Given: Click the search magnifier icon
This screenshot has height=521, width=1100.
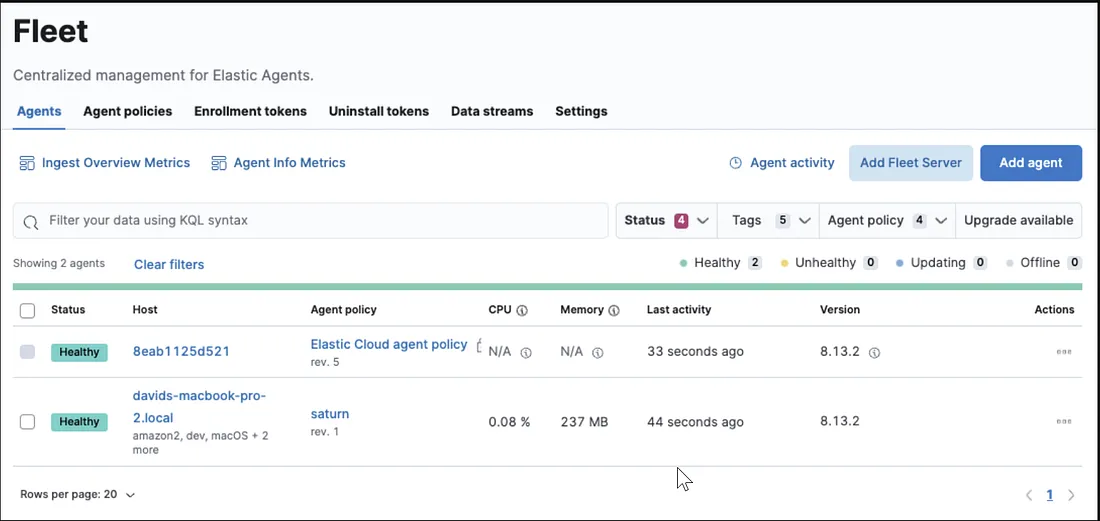Looking at the screenshot, I should tap(30, 222).
